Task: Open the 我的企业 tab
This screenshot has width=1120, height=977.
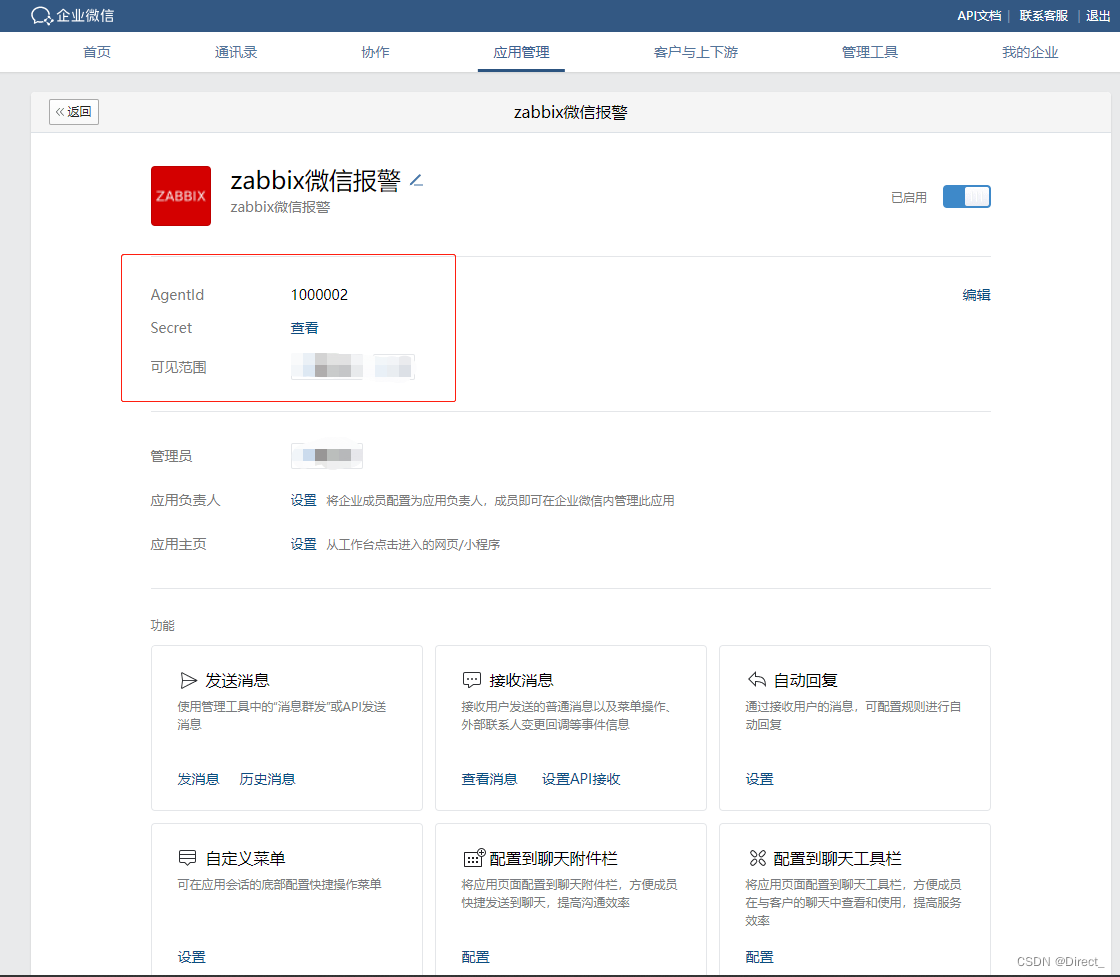Action: point(1030,52)
